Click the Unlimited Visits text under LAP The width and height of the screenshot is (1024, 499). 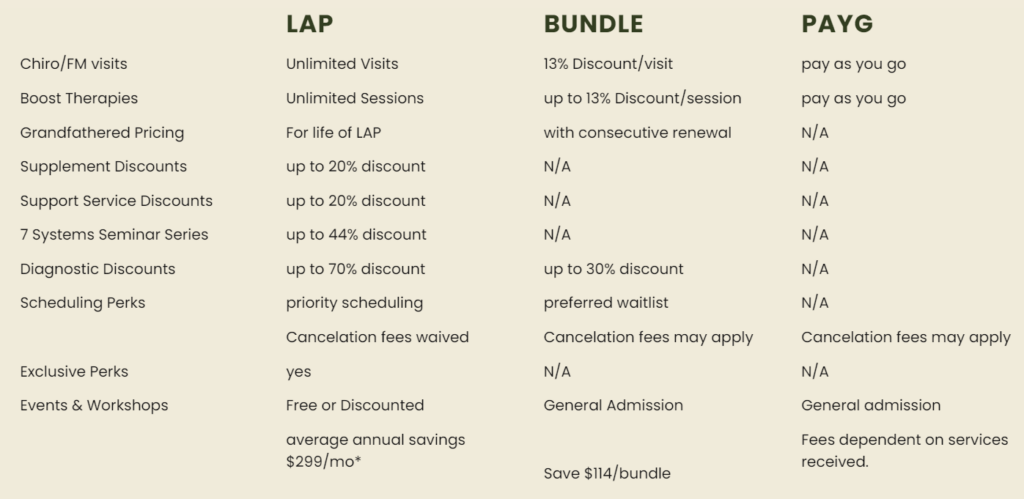(x=342, y=64)
